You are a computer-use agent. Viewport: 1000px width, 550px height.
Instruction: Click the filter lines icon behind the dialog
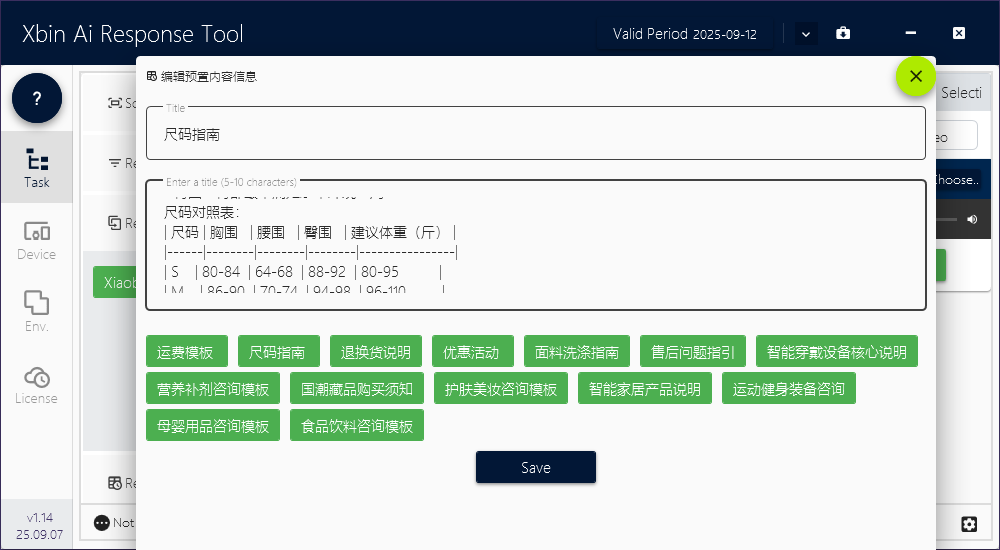tap(115, 163)
